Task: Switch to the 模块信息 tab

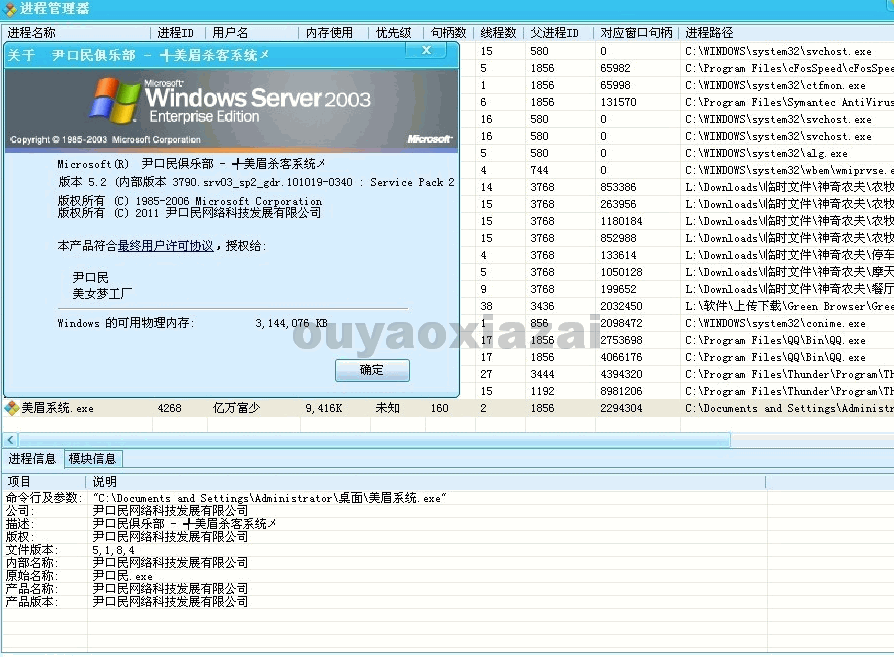Action: tap(92, 459)
